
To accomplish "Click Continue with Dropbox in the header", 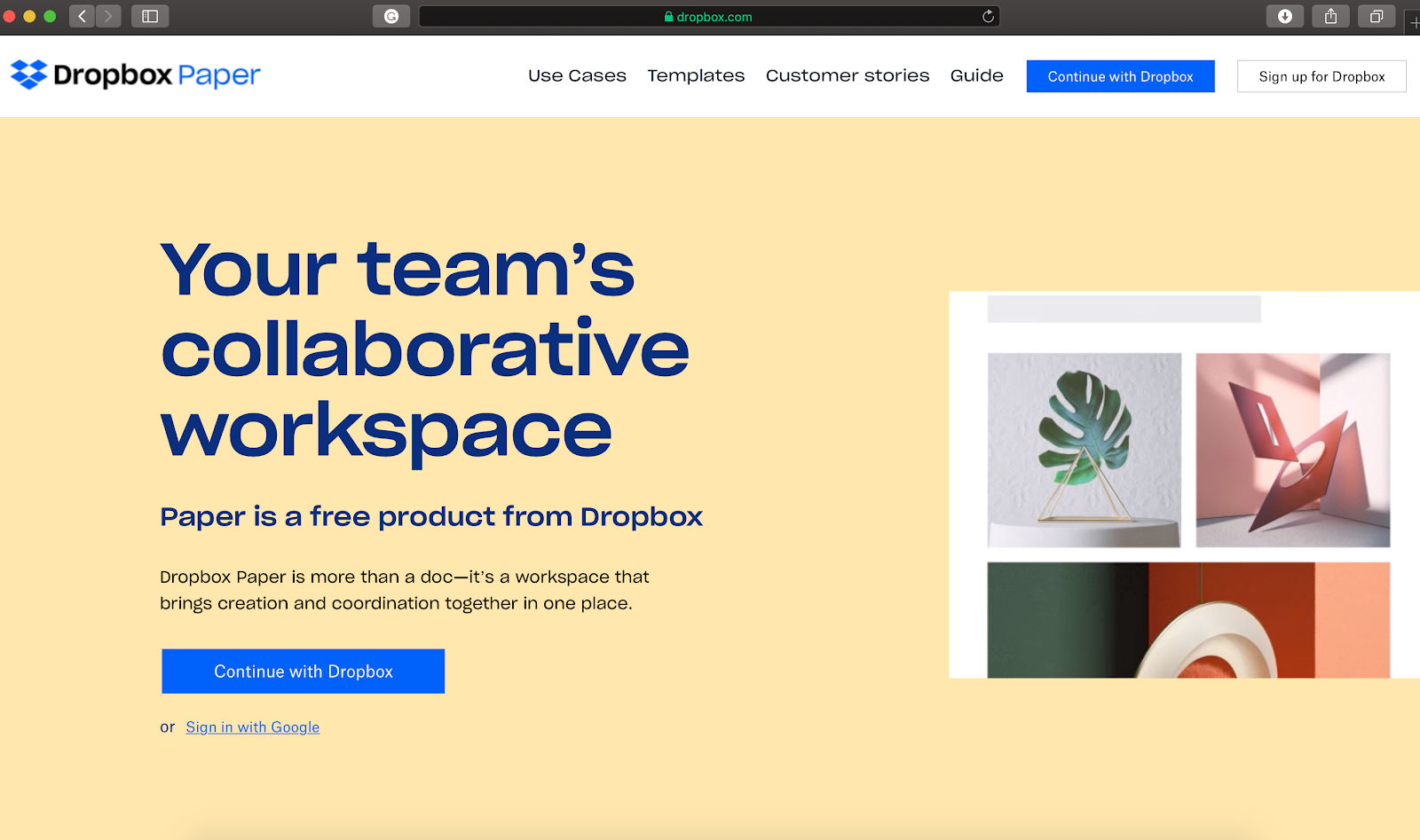I will (1120, 76).
